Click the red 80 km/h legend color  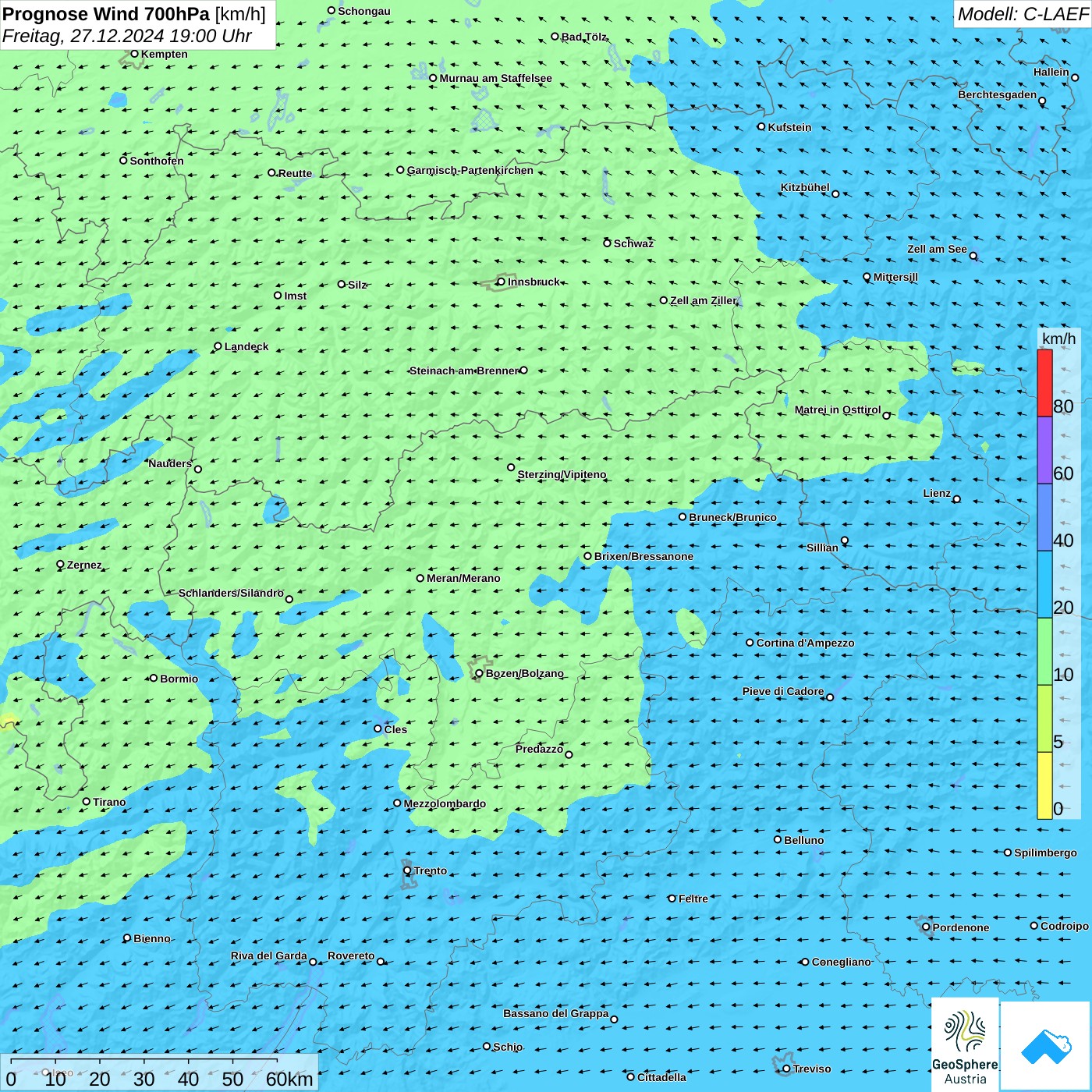coord(1044,382)
